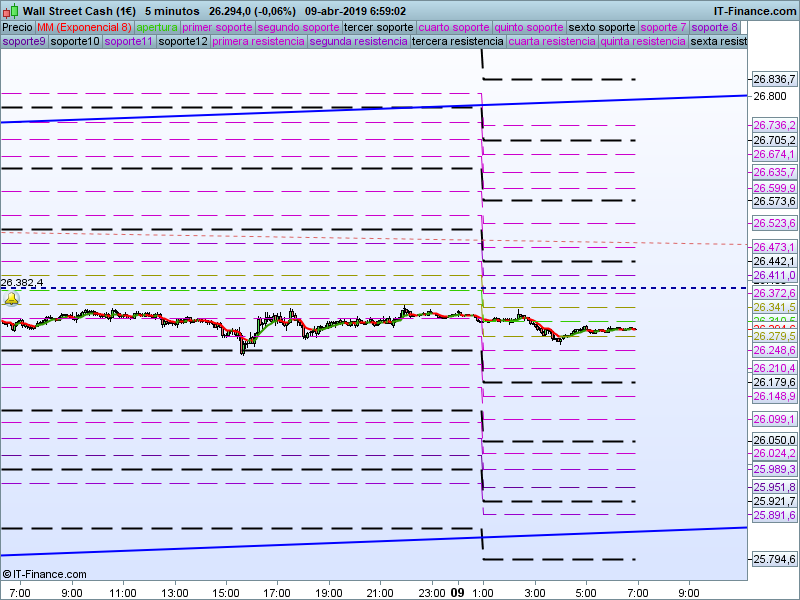This screenshot has width=800, height=600.
Task: Click the 26.674,1 price axis label
Action: [x=774, y=154]
